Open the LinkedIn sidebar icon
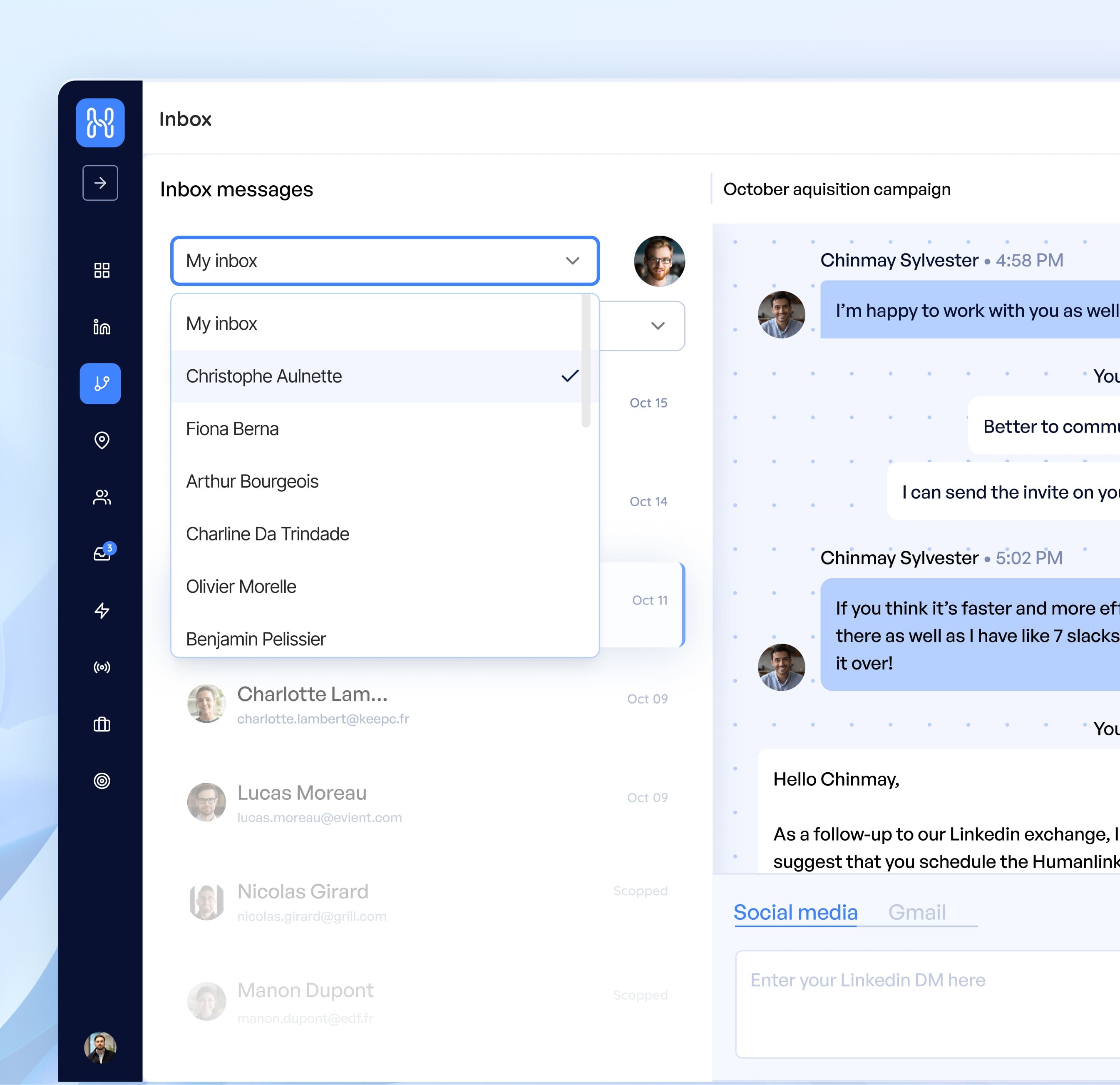Viewport: 1120px width, 1085px height. pyautogui.click(x=102, y=327)
